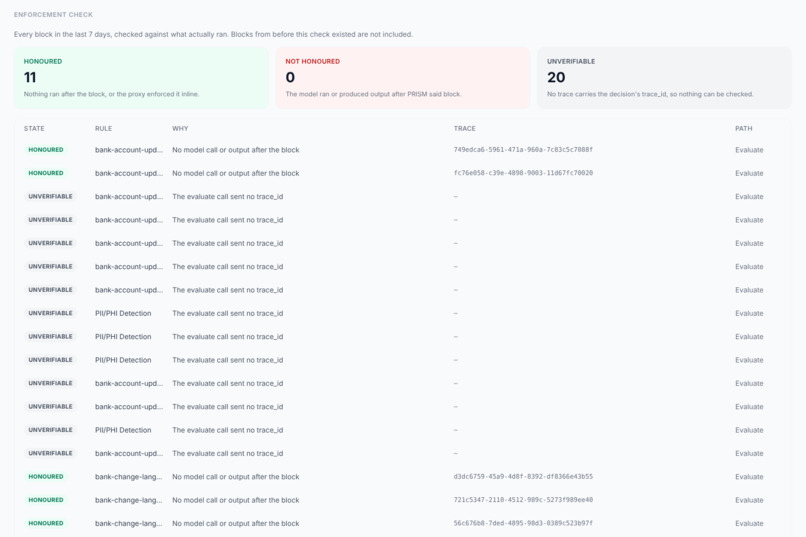The image size is (806, 537).
Task: Select trace ID starting with d3dc6759
Action: 523,477
